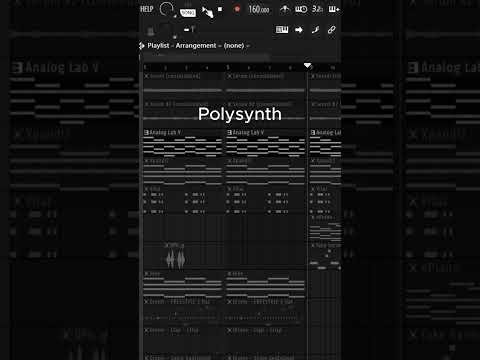
Task: Toggle the overdub keyboard-plus icon
Action: [334, 9]
